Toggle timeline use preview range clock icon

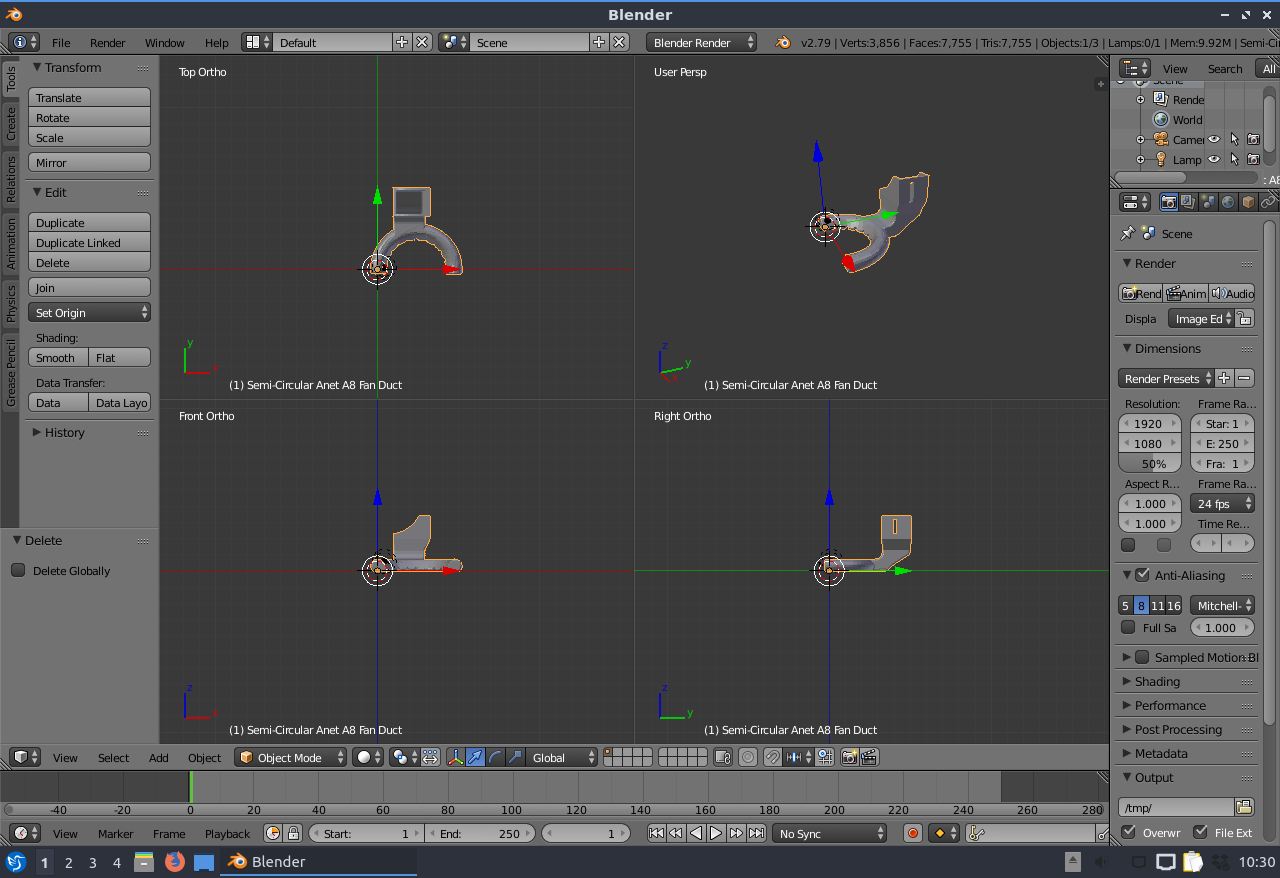[x=273, y=833]
